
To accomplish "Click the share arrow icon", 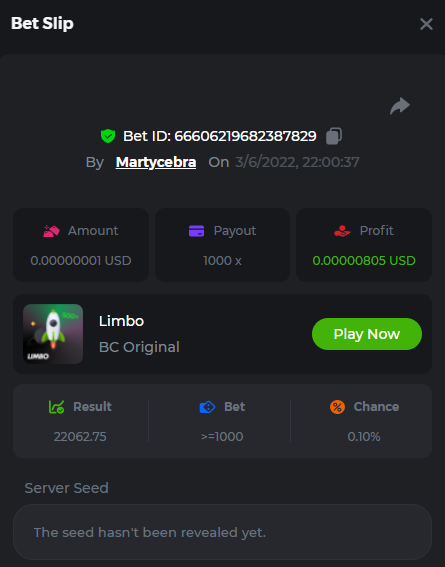I will (x=400, y=106).
